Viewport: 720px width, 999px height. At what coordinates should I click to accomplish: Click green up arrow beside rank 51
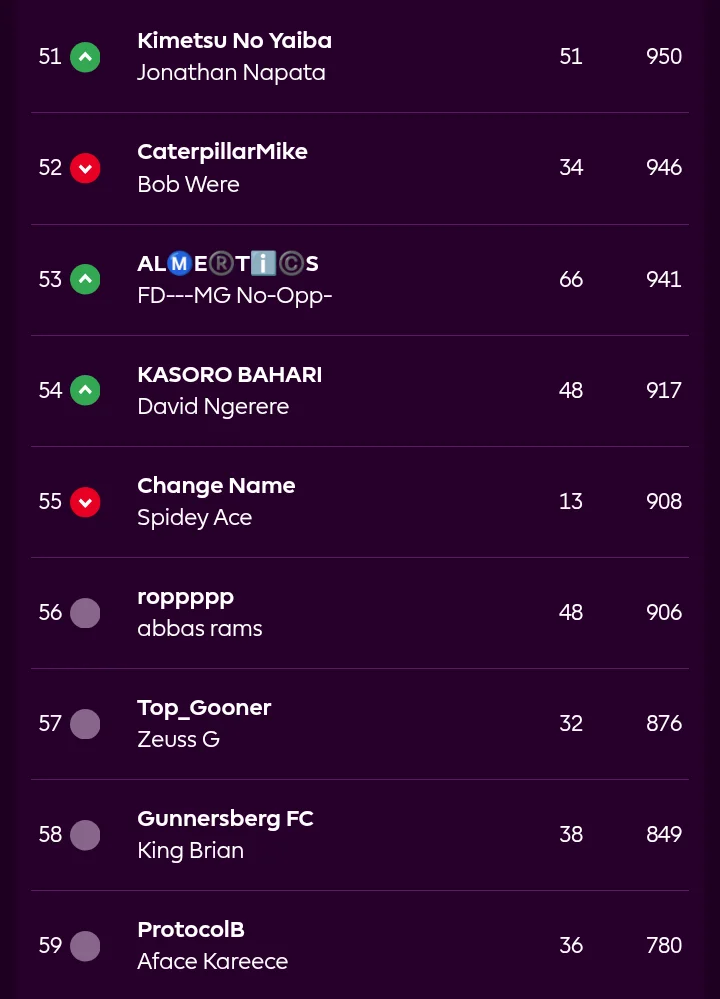(85, 57)
